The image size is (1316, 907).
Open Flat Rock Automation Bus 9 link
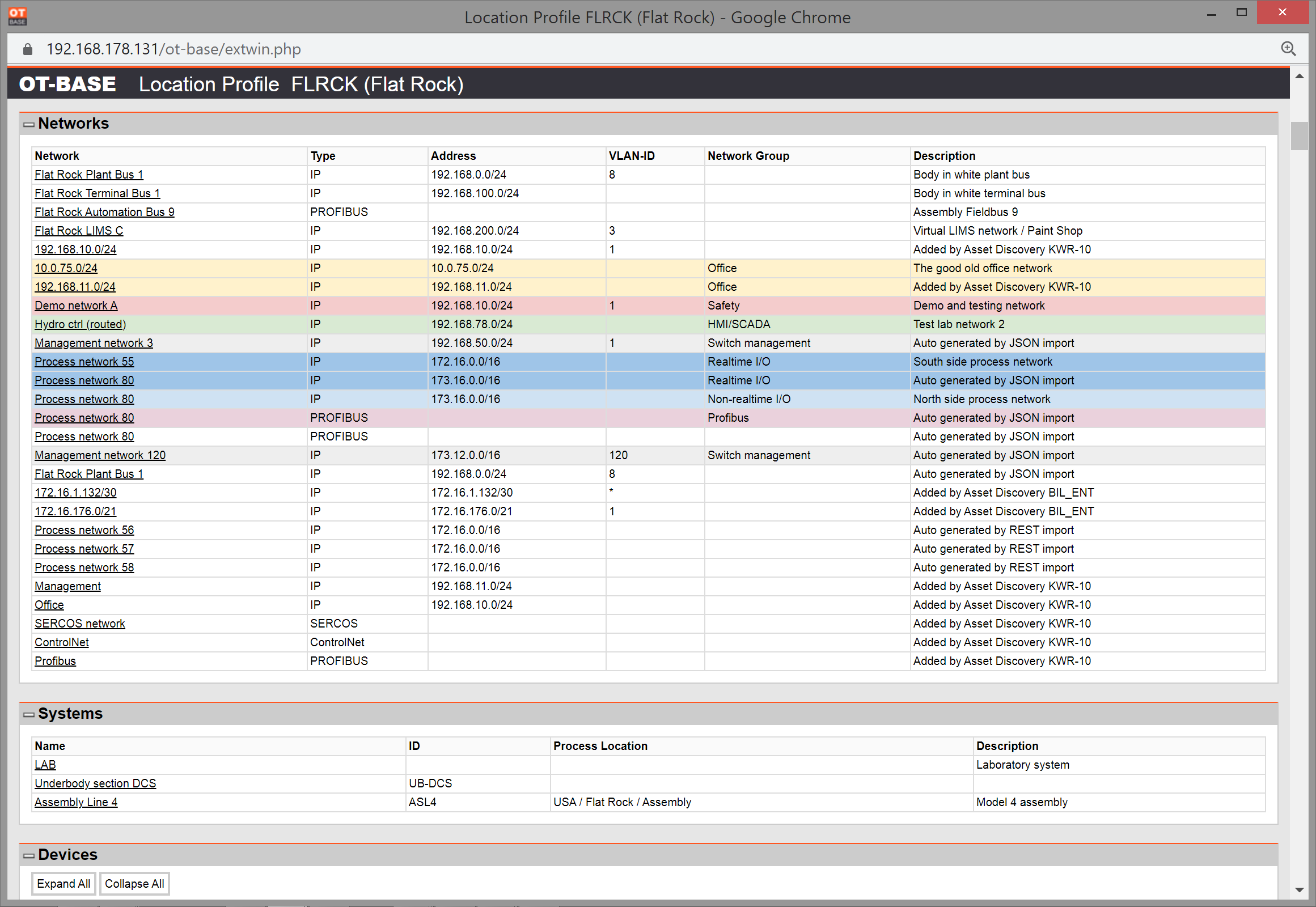[x=104, y=212]
